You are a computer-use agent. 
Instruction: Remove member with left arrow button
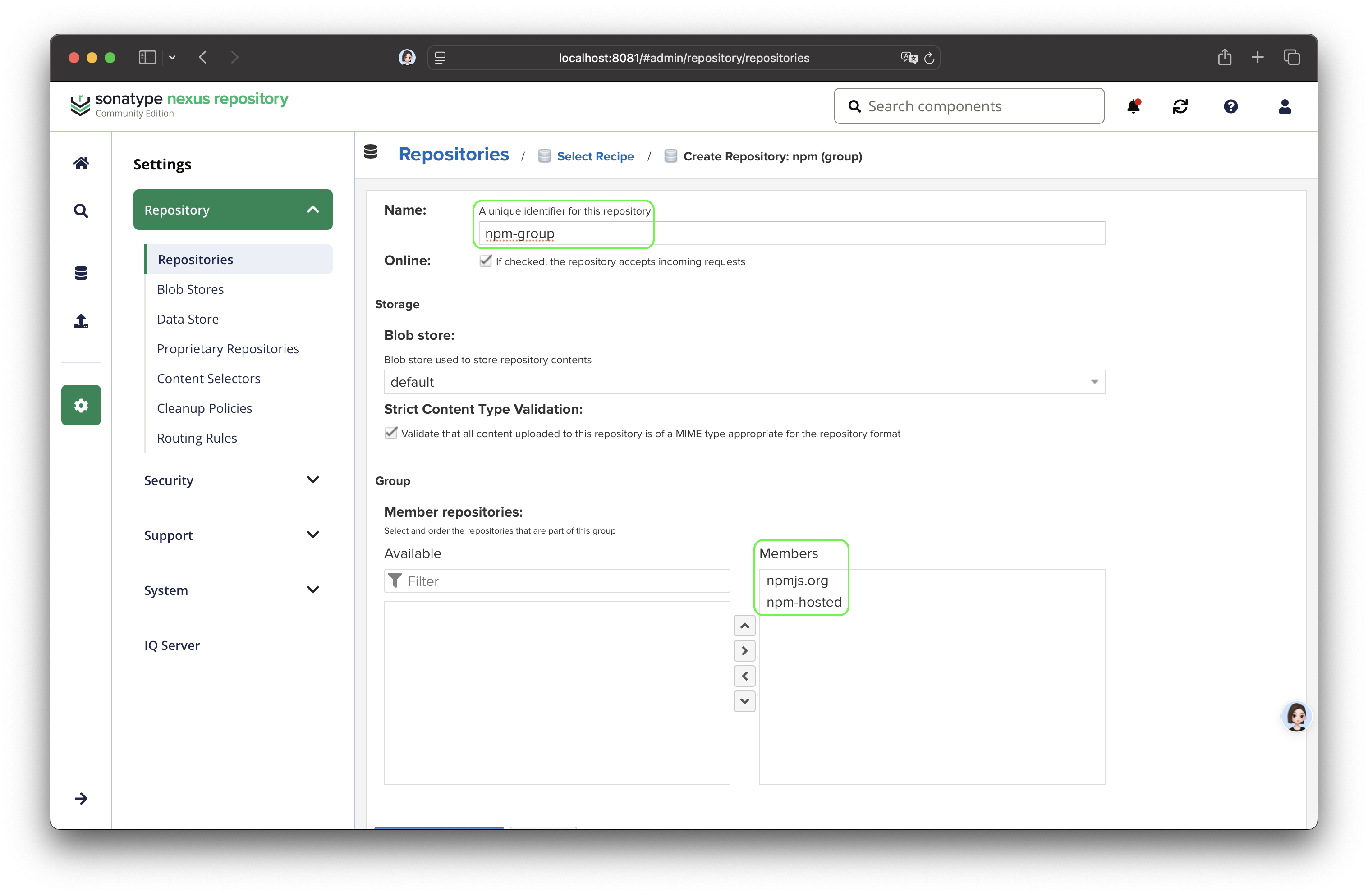744,676
